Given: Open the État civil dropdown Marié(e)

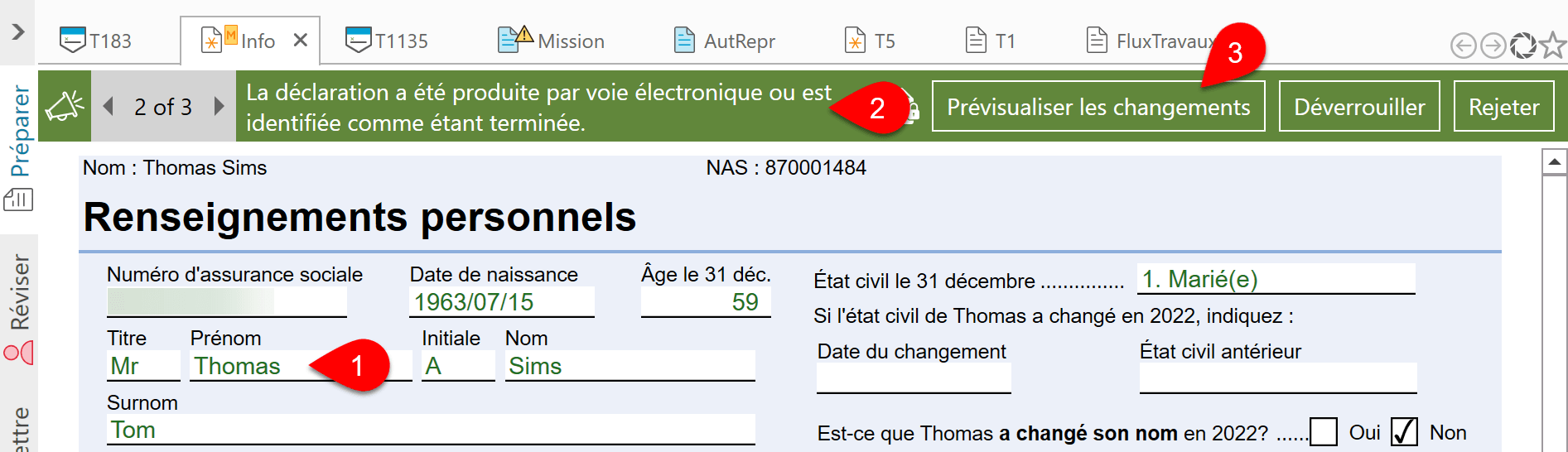Looking at the screenshot, I should point(1276,279).
